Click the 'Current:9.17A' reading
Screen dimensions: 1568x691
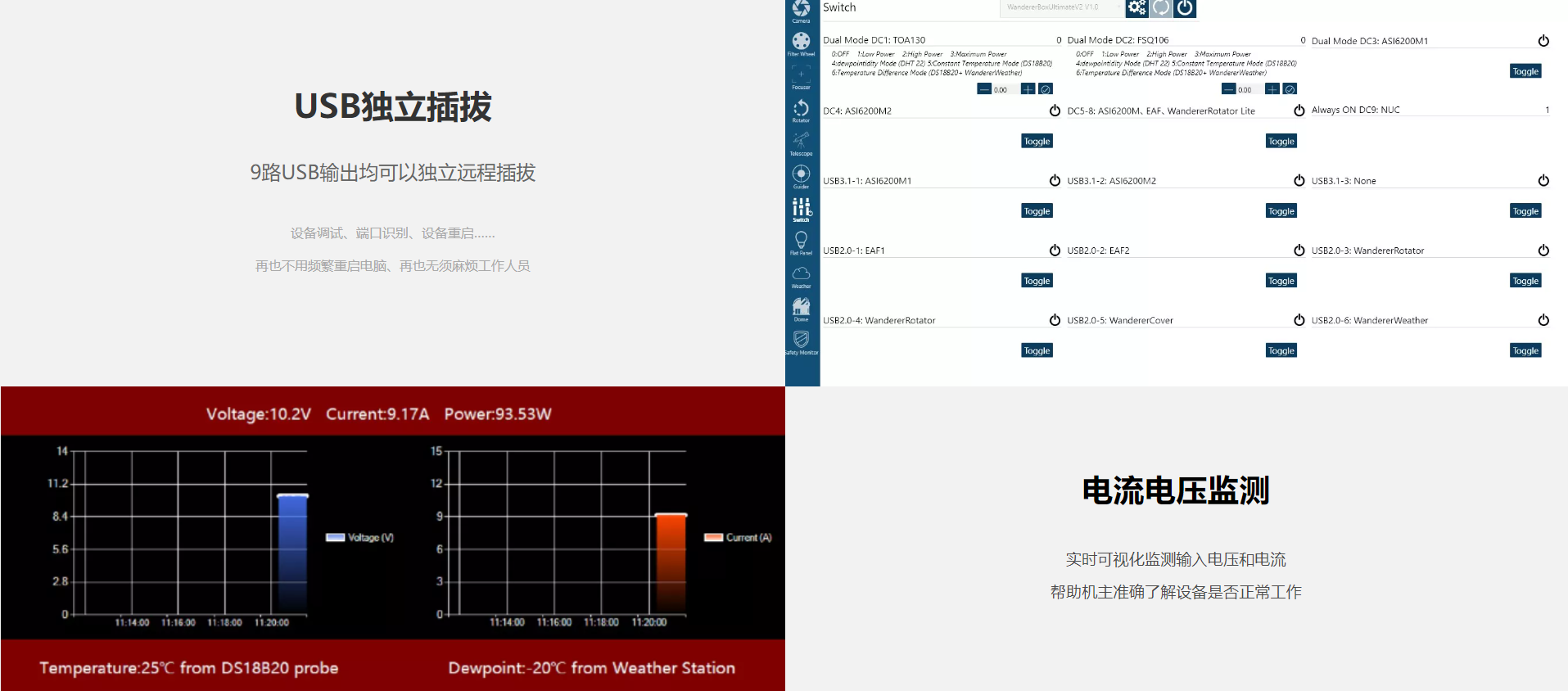[377, 413]
